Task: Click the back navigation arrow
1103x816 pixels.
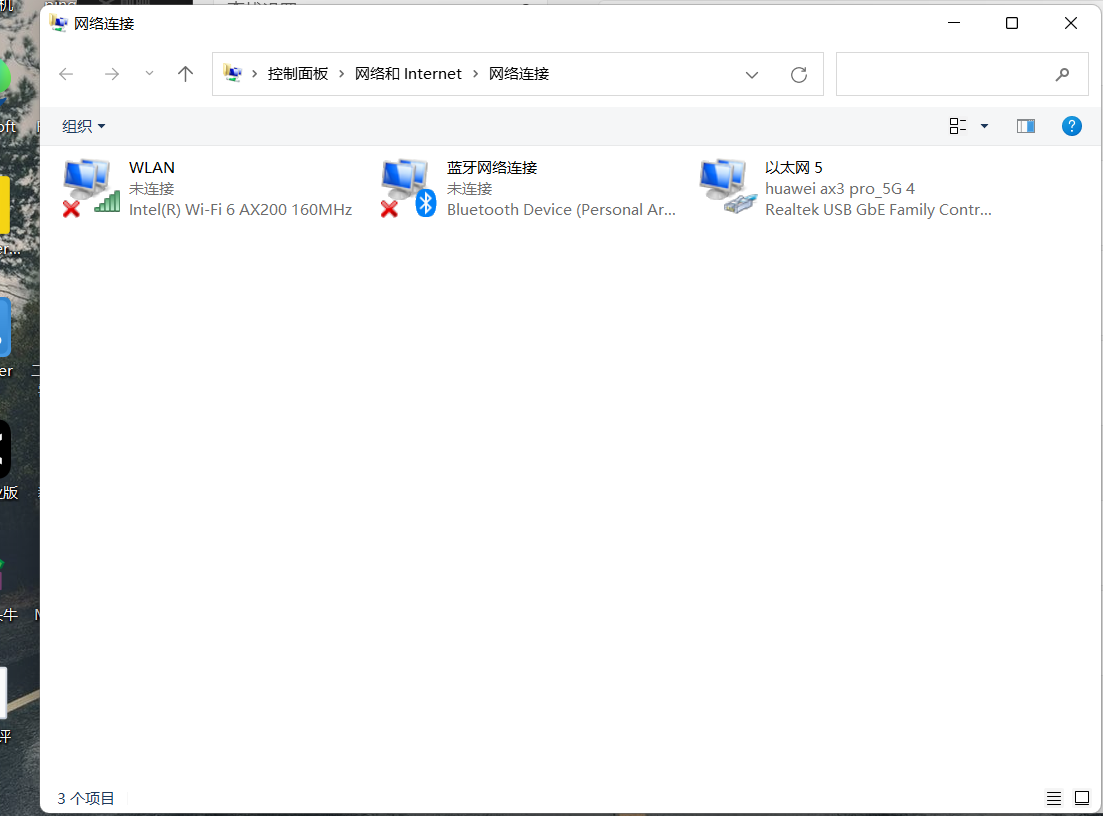Action: [x=66, y=73]
